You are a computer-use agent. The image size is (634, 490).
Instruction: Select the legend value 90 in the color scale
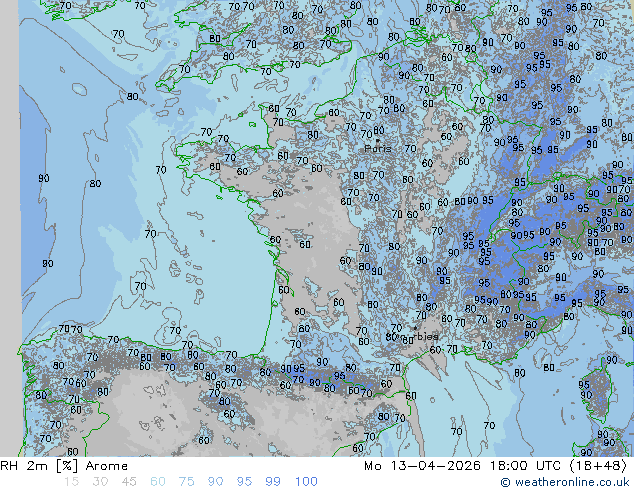(215, 482)
